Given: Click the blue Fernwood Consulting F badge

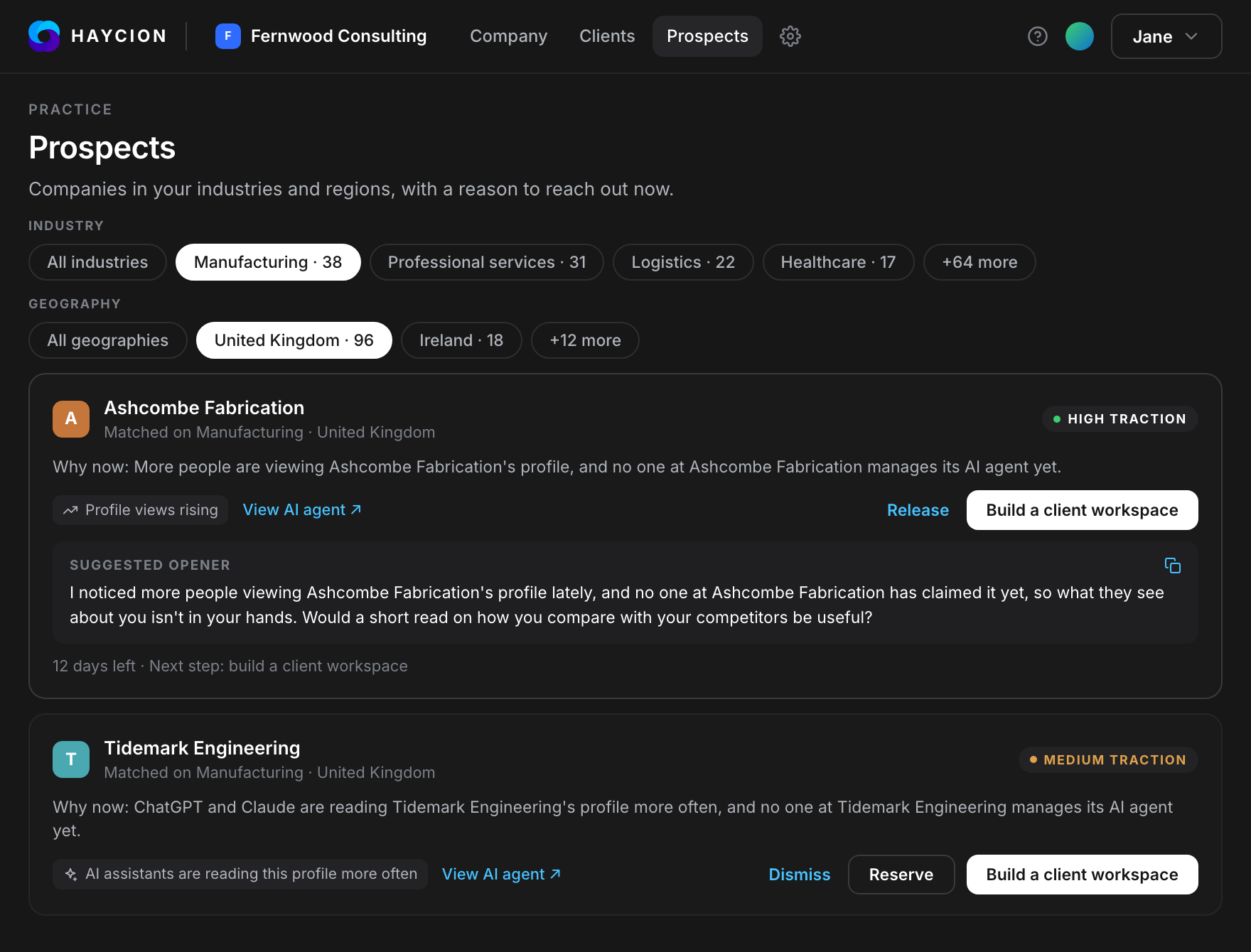Looking at the screenshot, I should click(228, 36).
